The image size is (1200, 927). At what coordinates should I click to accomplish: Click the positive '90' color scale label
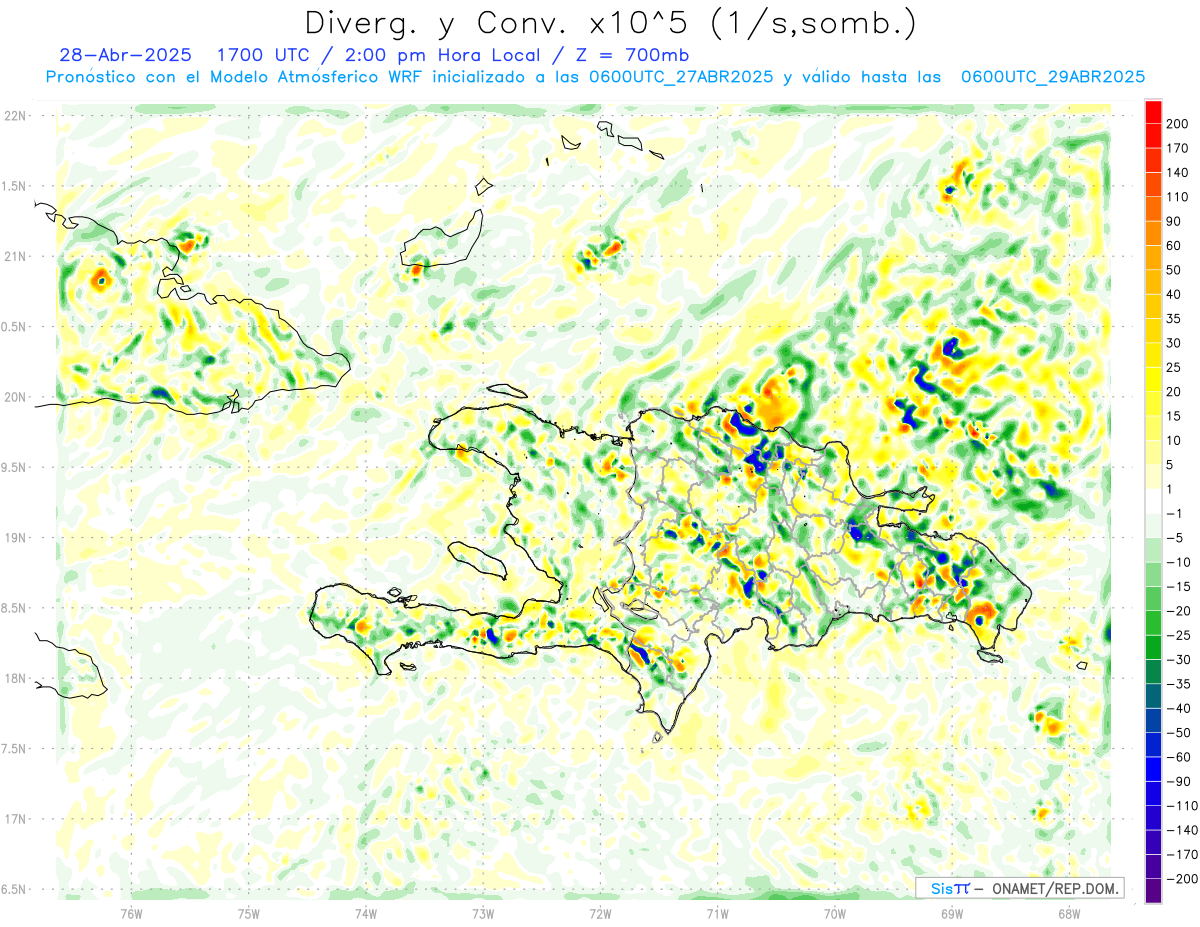(x=1175, y=221)
